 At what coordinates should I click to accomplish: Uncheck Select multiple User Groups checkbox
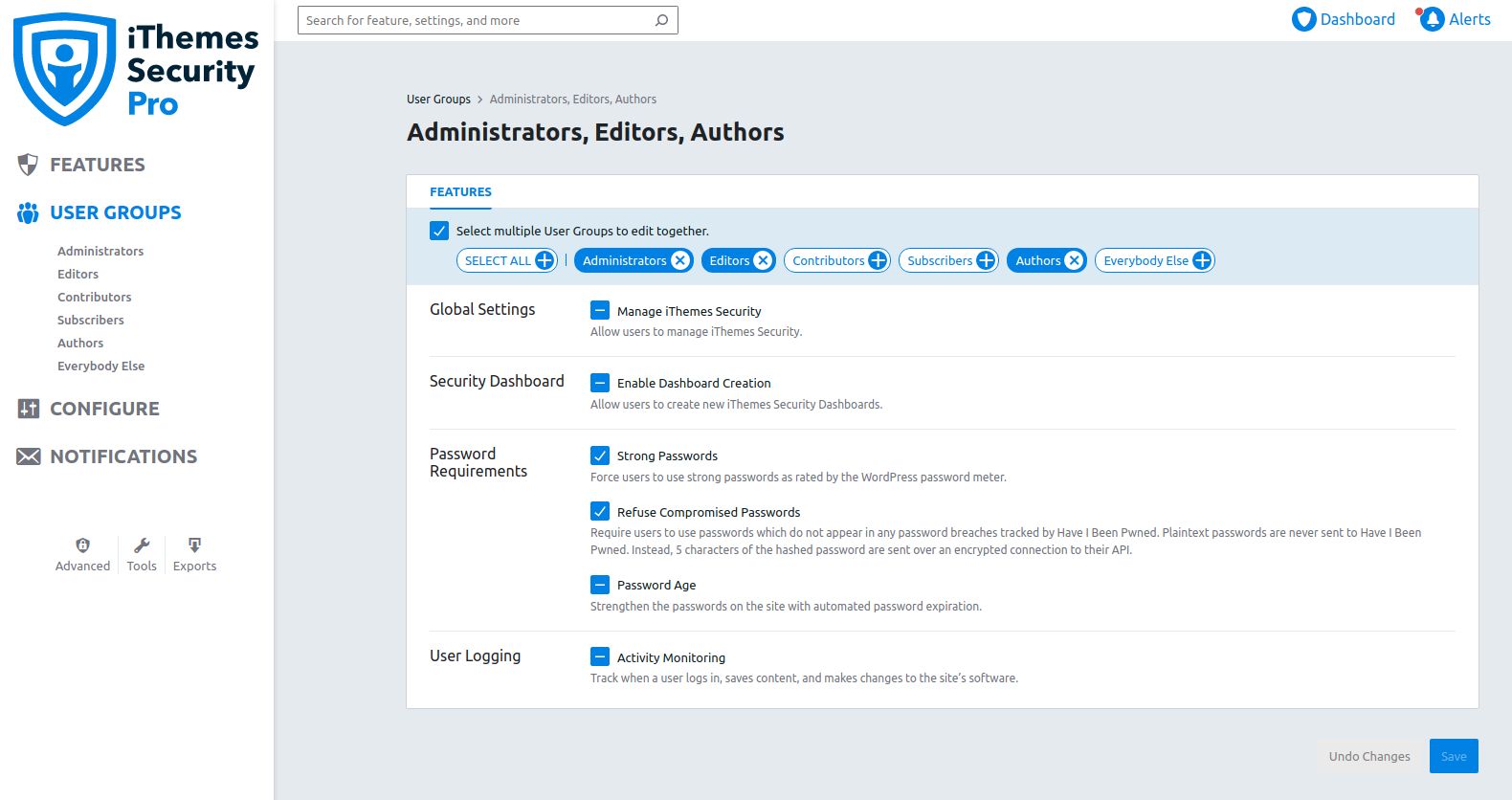[439, 231]
